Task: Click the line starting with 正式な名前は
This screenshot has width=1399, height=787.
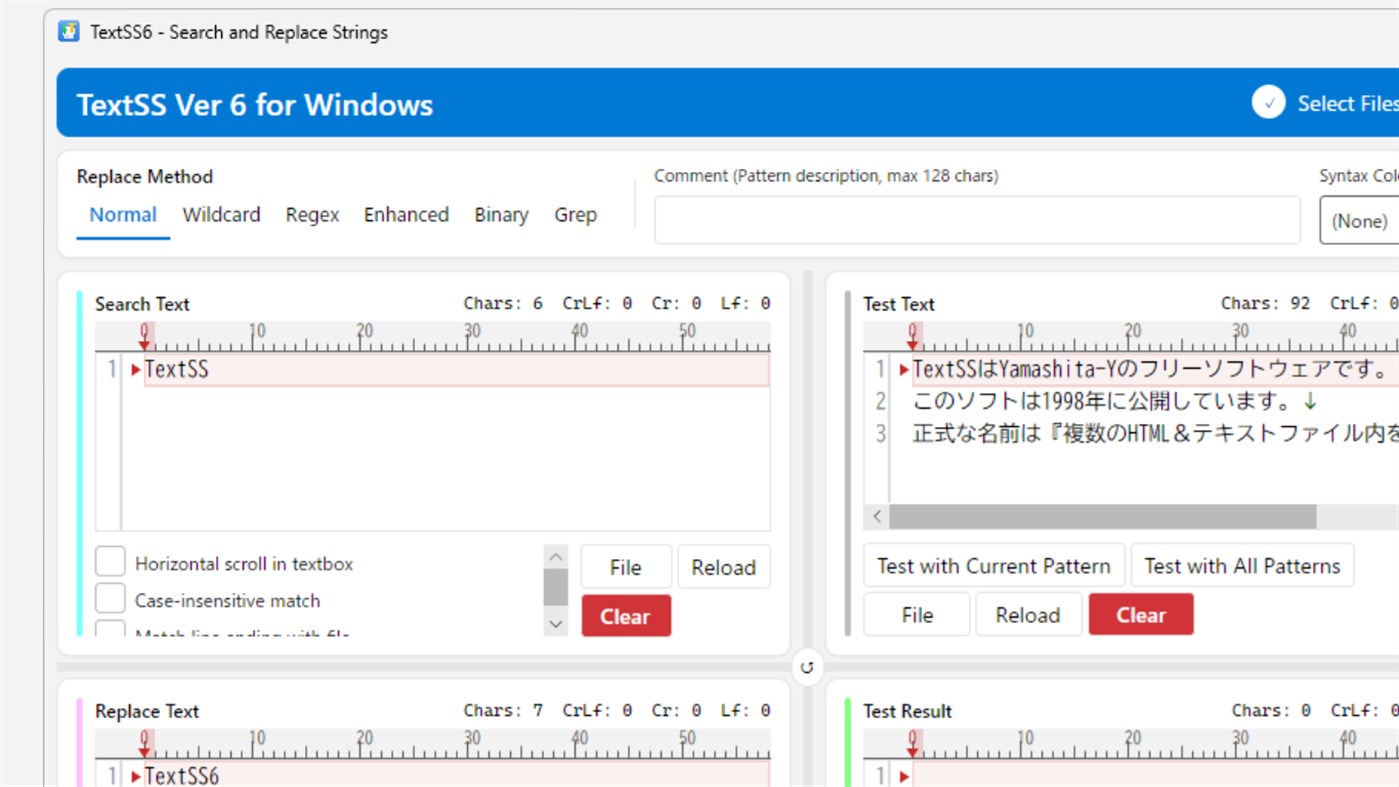Action: [1155, 434]
